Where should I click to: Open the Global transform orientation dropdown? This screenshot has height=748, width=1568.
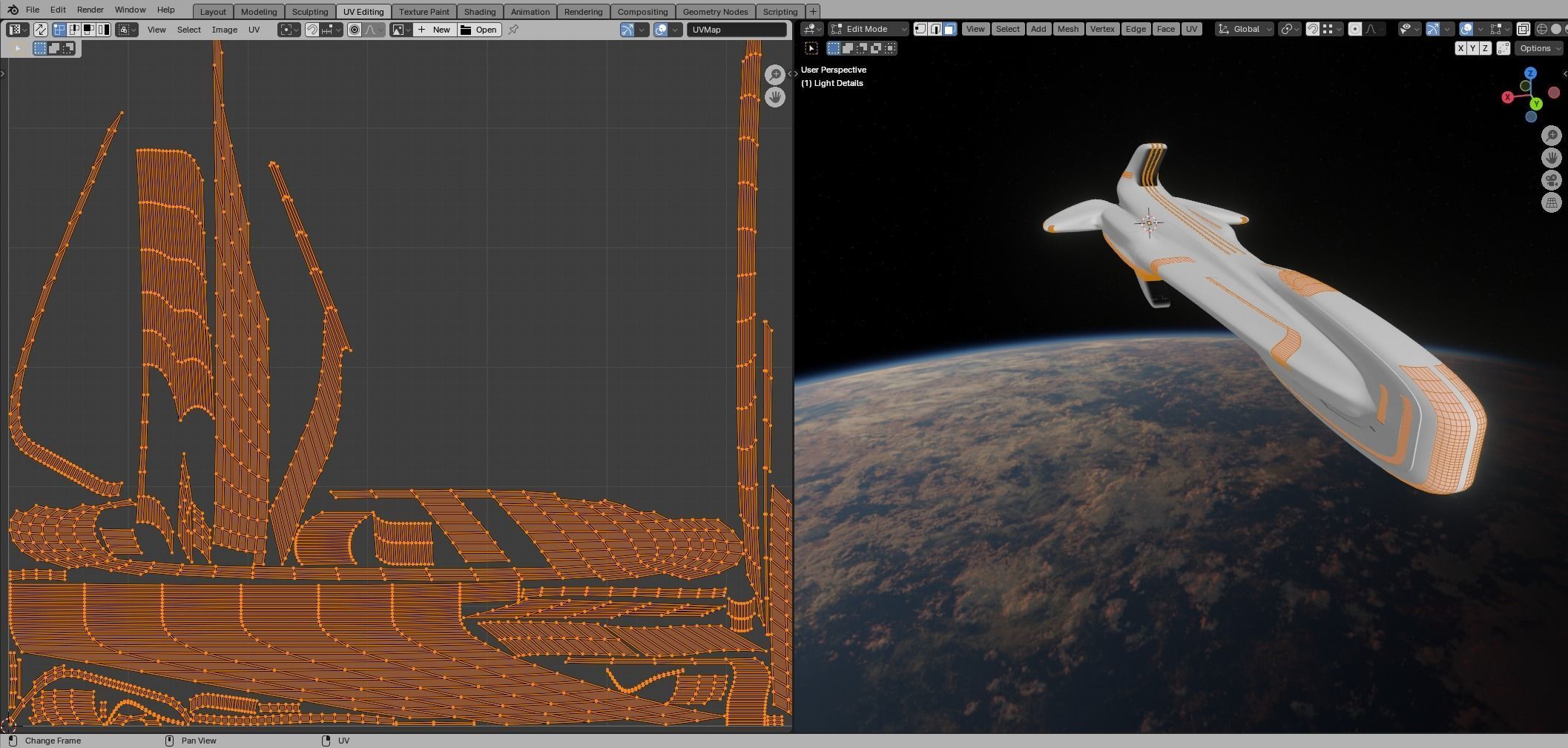(x=1245, y=29)
